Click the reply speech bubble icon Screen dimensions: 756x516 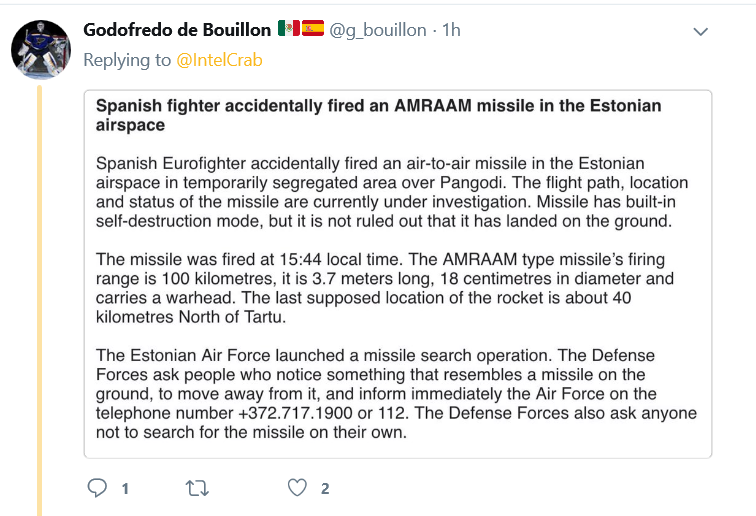97,488
